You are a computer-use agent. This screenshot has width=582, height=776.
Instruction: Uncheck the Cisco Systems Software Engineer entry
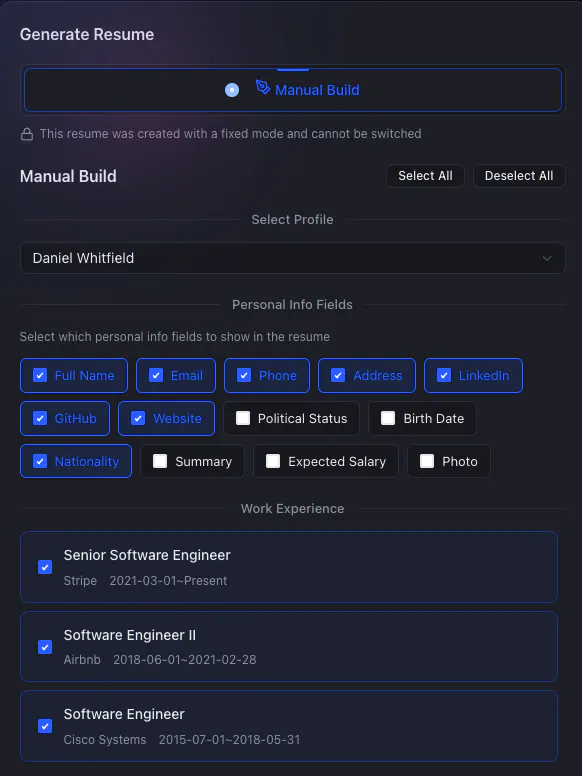point(45,726)
